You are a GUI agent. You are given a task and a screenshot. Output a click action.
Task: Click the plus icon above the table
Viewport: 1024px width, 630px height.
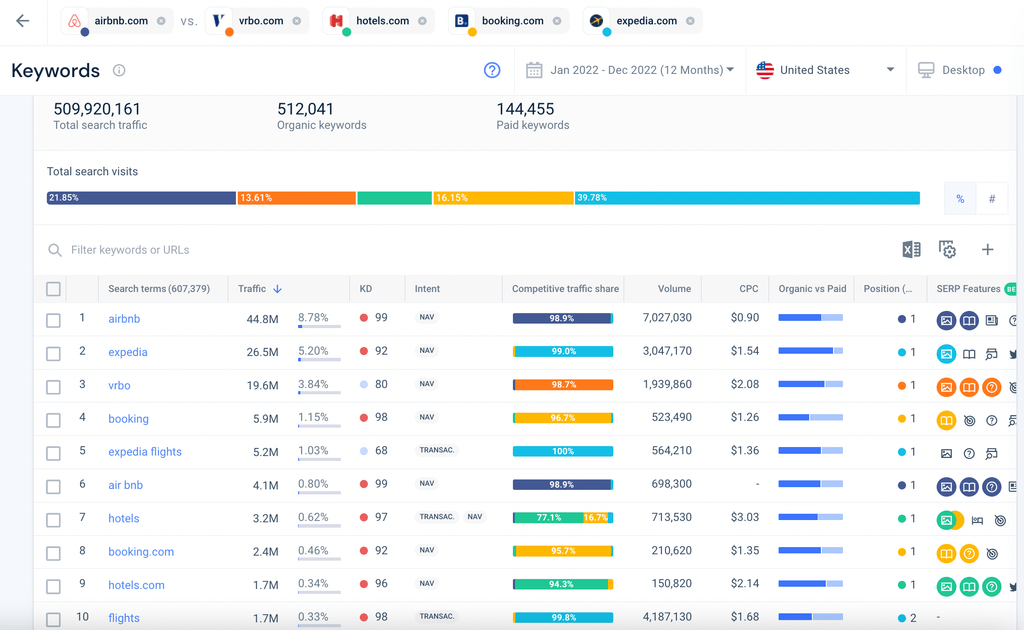click(987, 249)
